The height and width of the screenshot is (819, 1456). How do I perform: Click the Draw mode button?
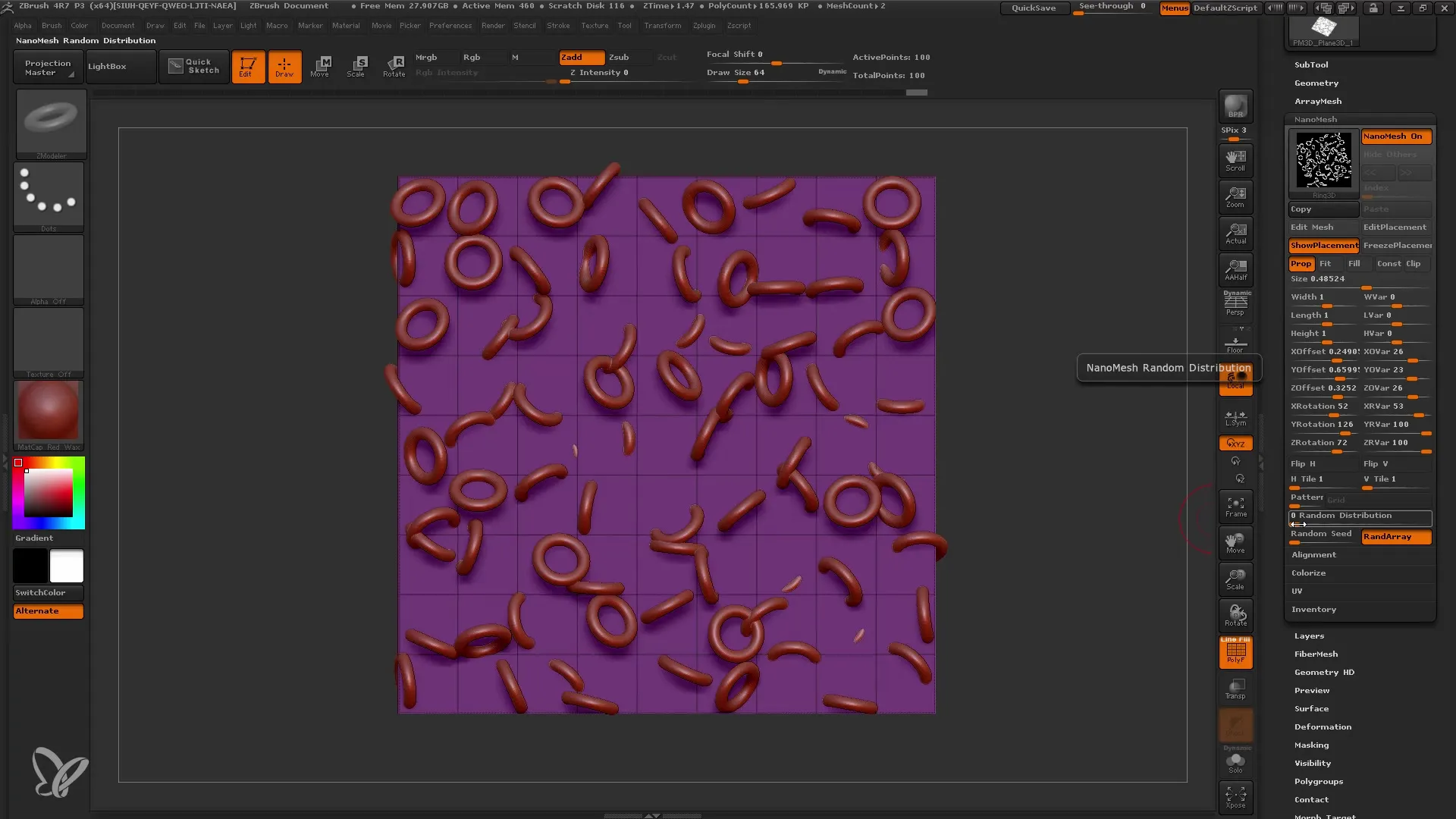pos(284,66)
